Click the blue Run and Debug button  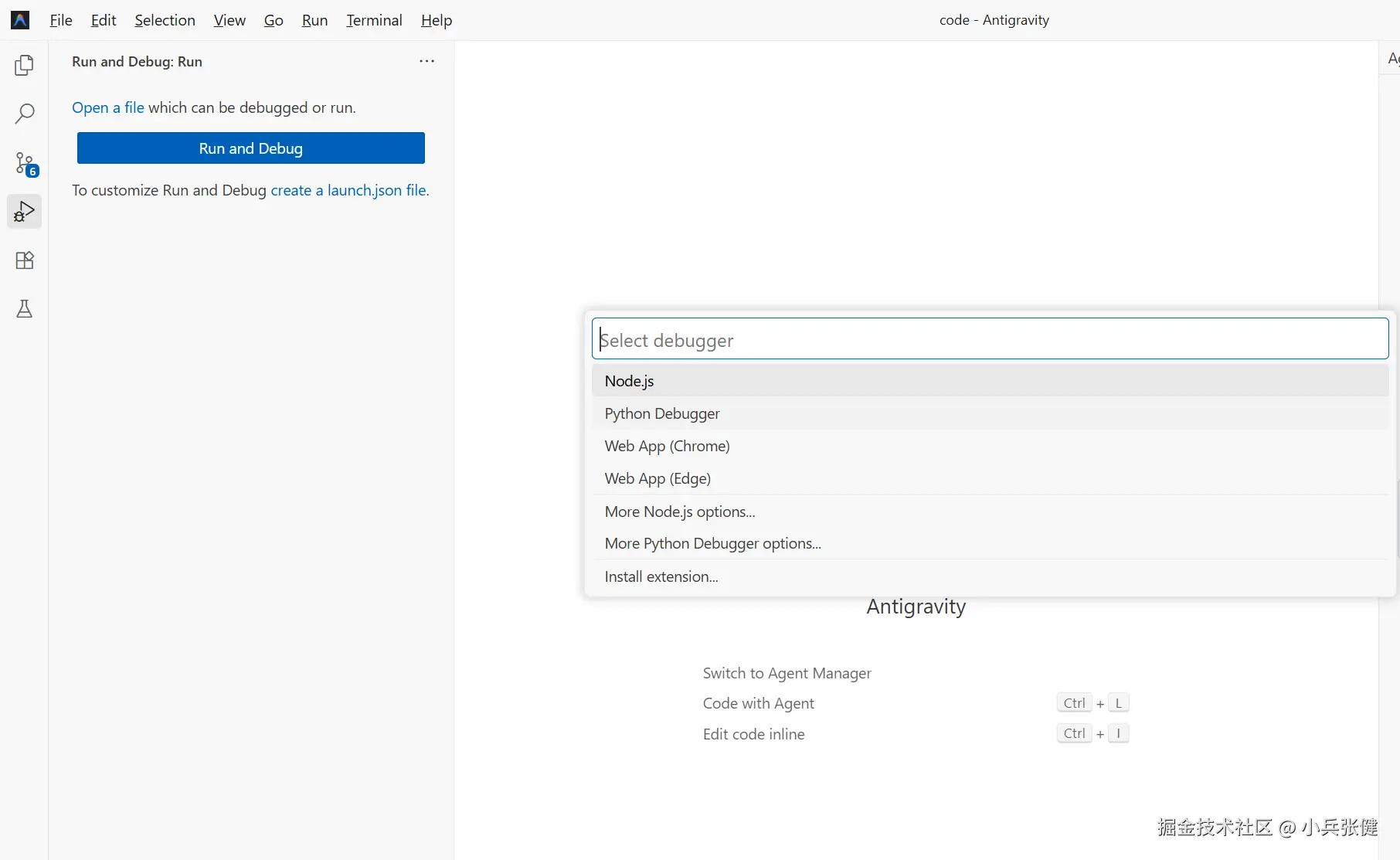click(251, 148)
